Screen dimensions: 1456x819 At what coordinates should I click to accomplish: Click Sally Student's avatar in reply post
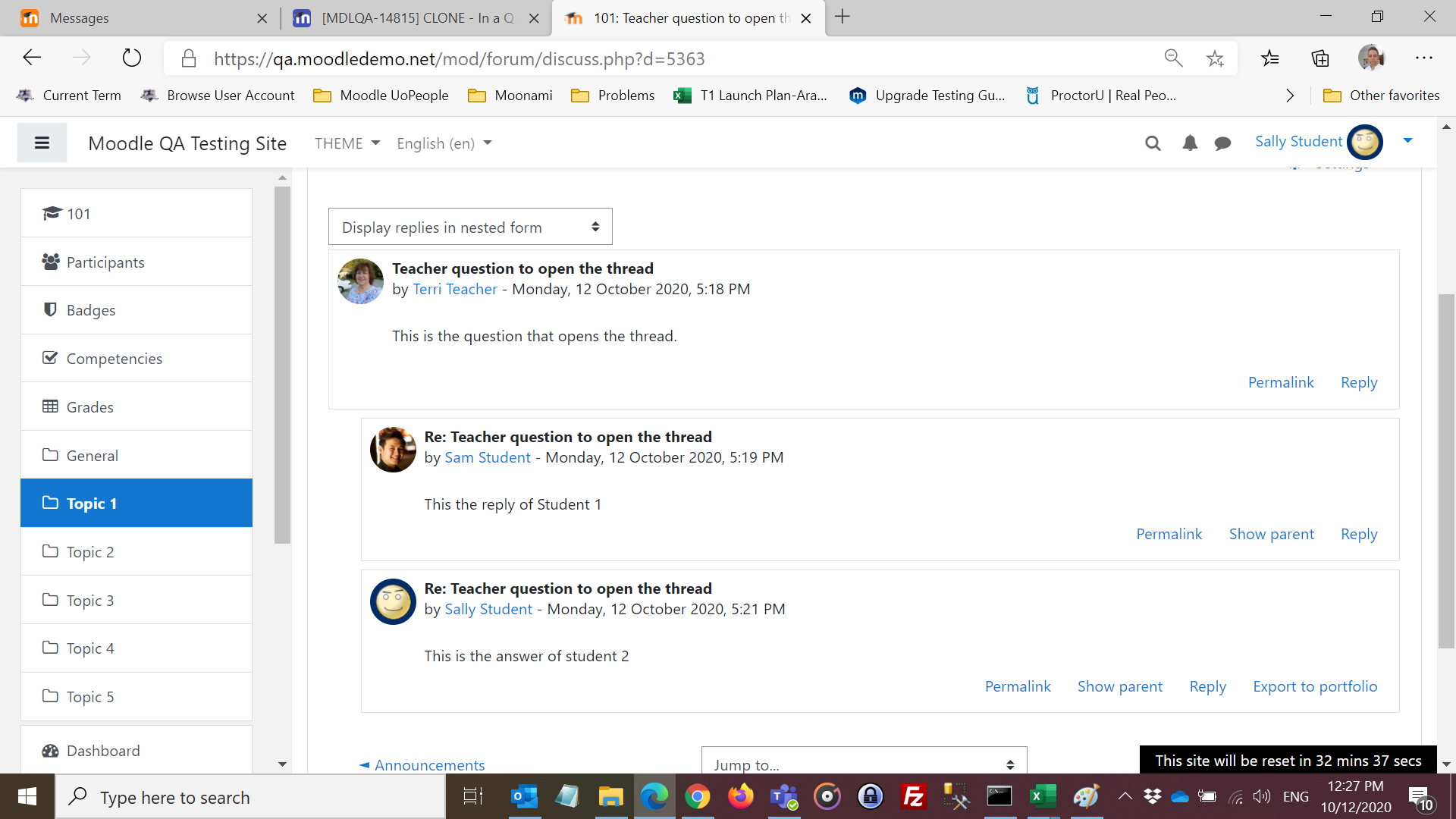(x=393, y=601)
